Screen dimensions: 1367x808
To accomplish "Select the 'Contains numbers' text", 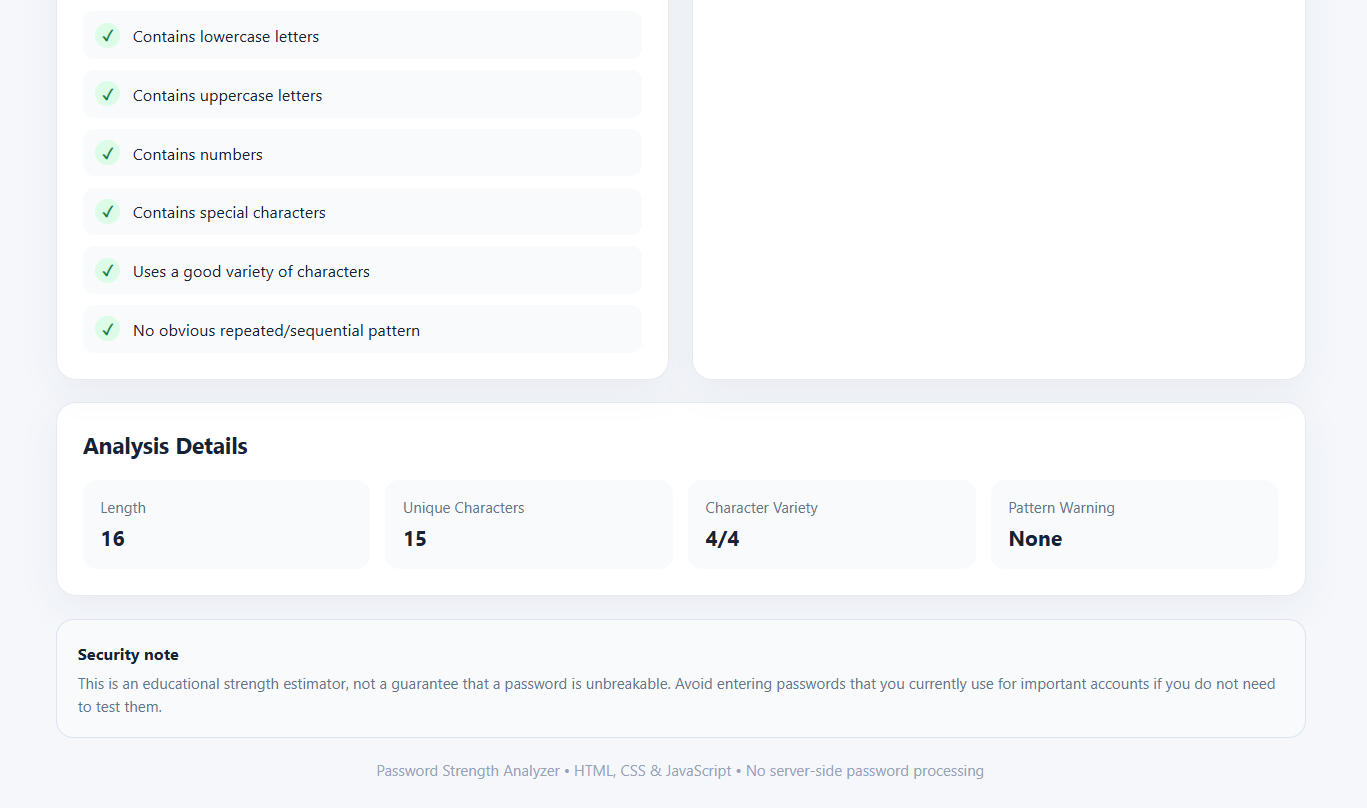I will point(198,154).
